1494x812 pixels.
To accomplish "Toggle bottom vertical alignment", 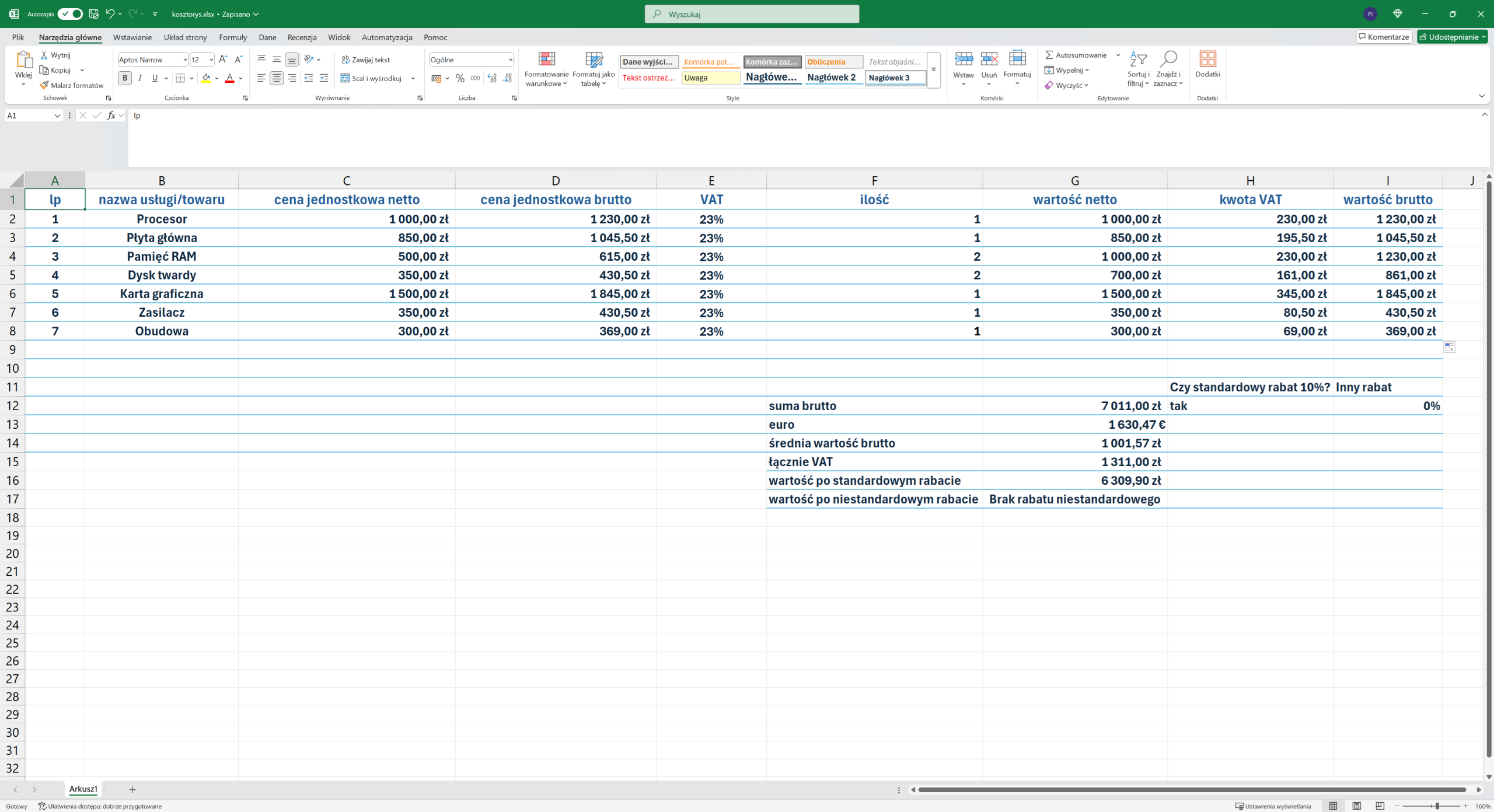I will point(292,60).
